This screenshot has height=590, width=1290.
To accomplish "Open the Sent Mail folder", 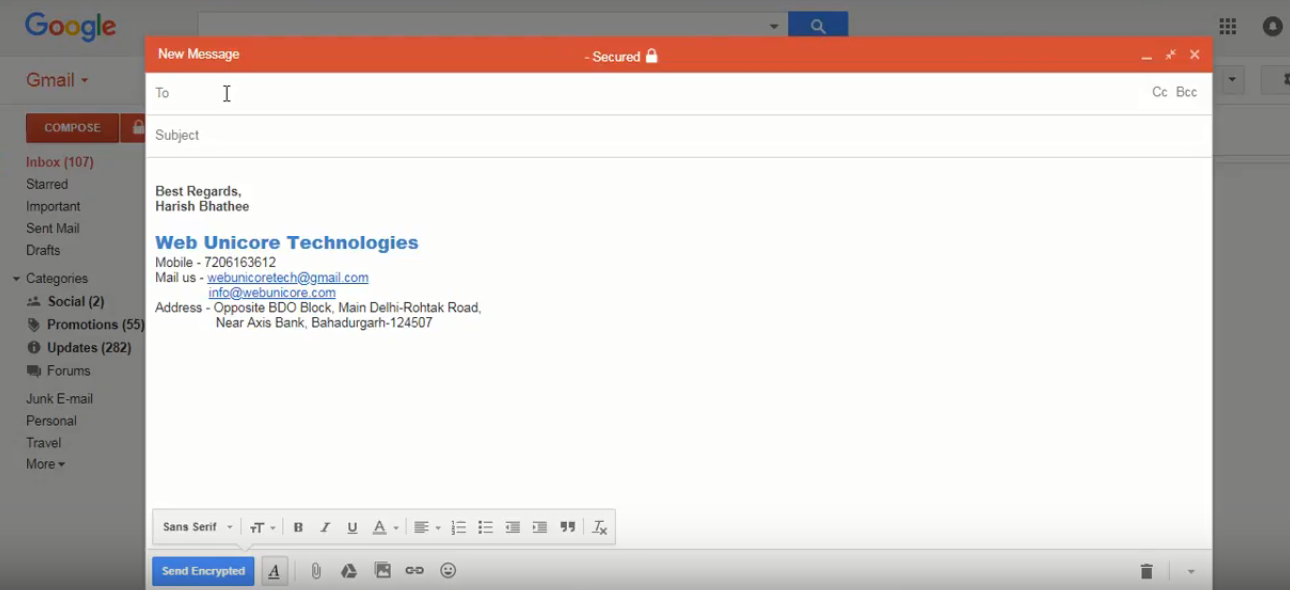I will (53, 228).
